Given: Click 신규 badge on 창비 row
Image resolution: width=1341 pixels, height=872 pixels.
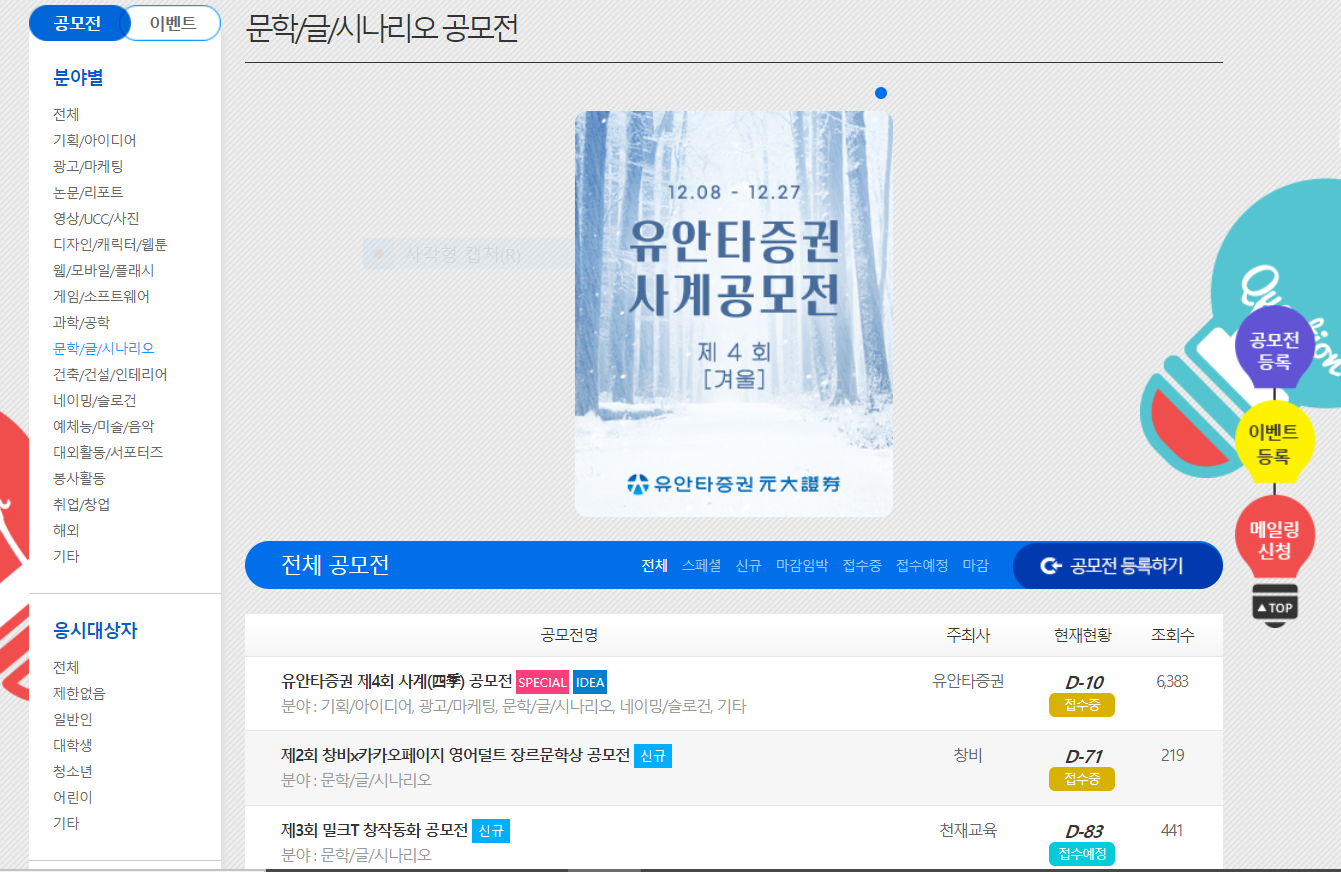Looking at the screenshot, I should click(653, 756).
